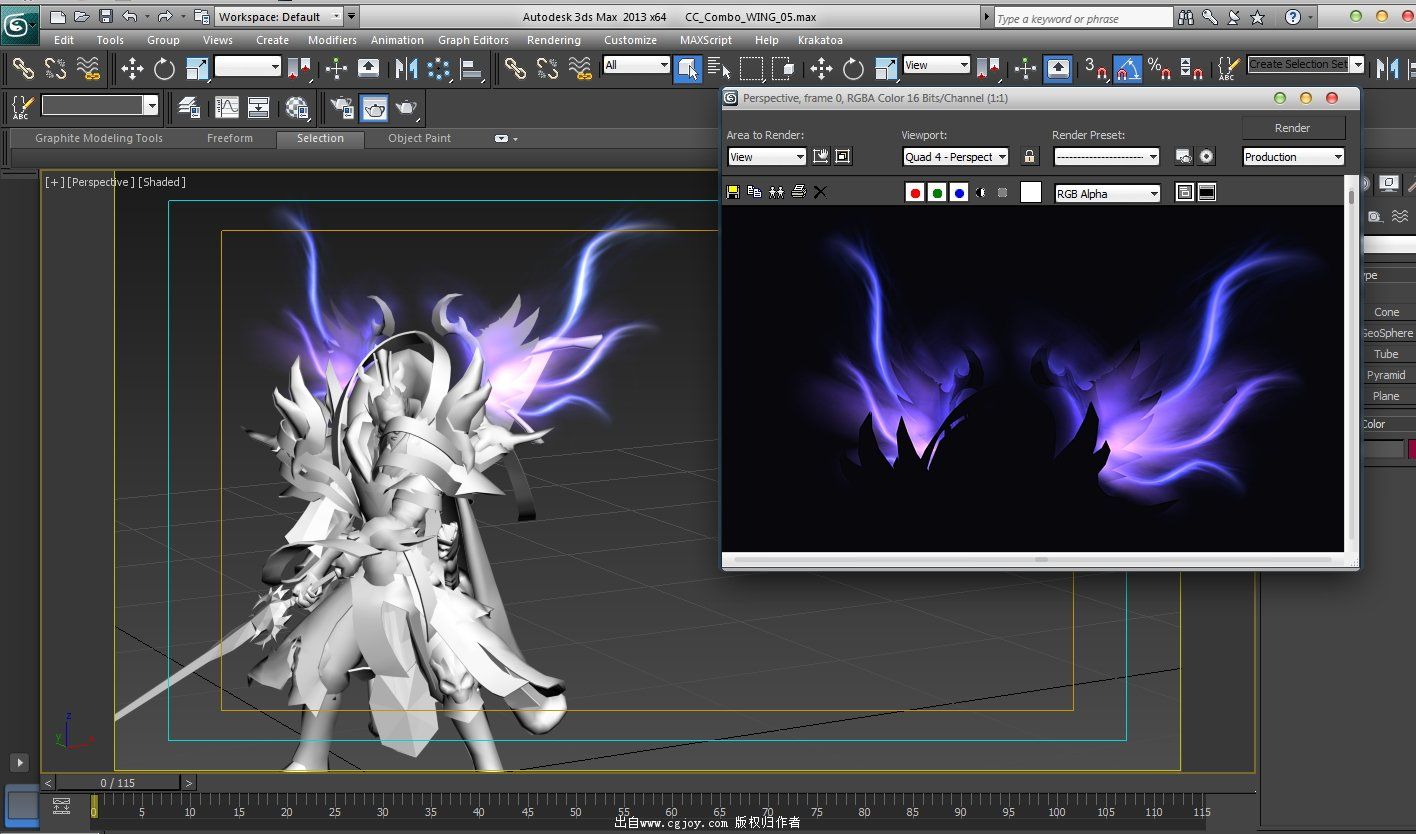Toggle Percent Snap in main toolbar

tap(1160, 68)
